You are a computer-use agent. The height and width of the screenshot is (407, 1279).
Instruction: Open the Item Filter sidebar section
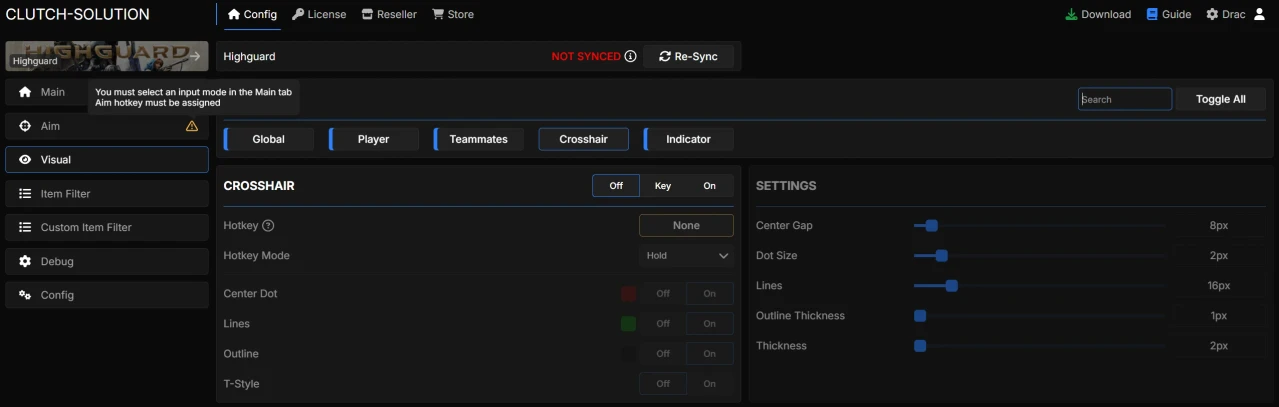pos(107,194)
